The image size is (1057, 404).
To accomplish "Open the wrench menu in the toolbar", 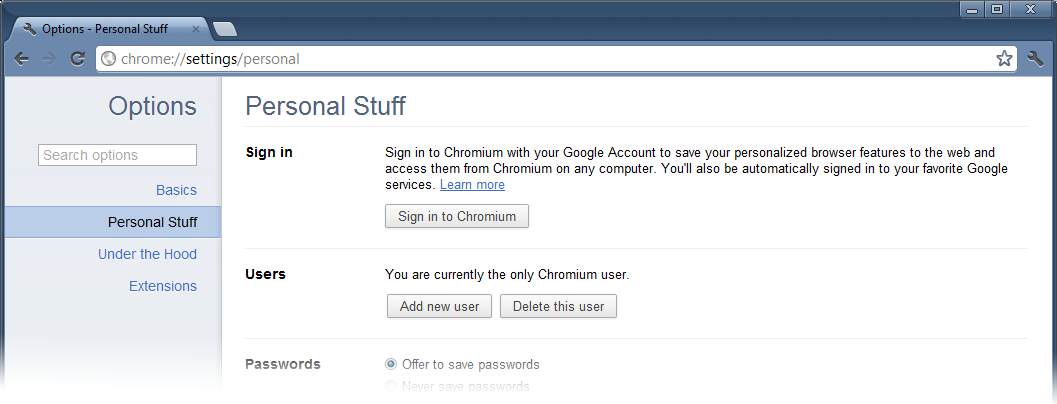I will point(1035,59).
